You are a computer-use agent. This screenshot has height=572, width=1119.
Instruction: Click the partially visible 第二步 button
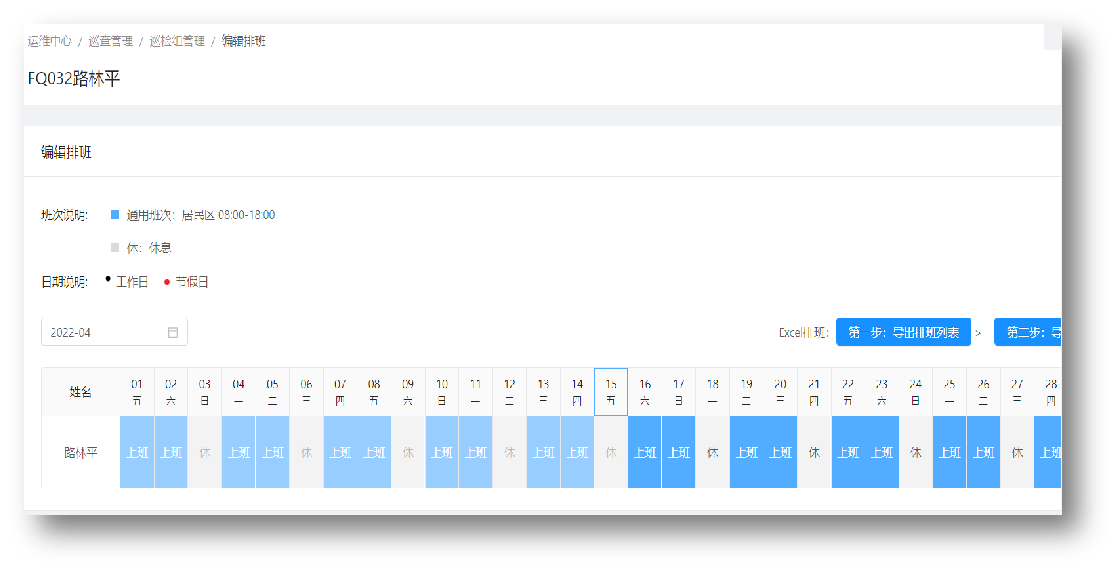click(1028, 332)
